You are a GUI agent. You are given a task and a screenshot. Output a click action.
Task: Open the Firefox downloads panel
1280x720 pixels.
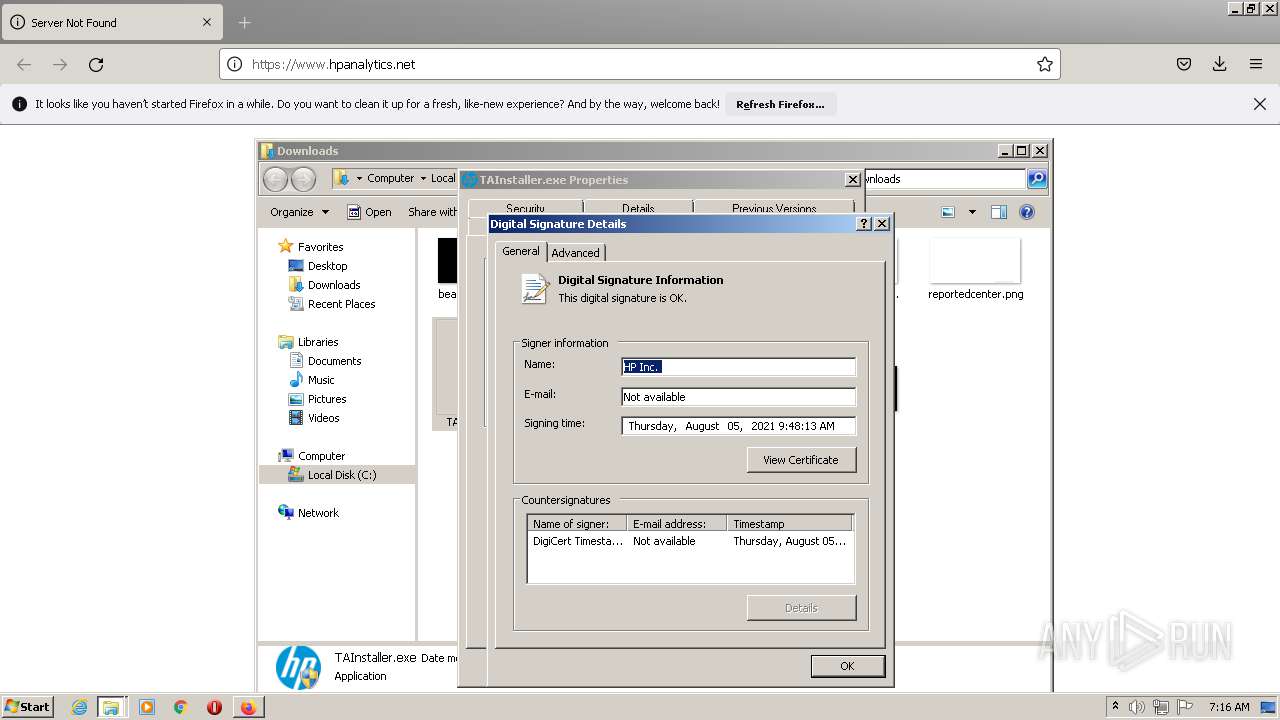tap(1219, 64)
